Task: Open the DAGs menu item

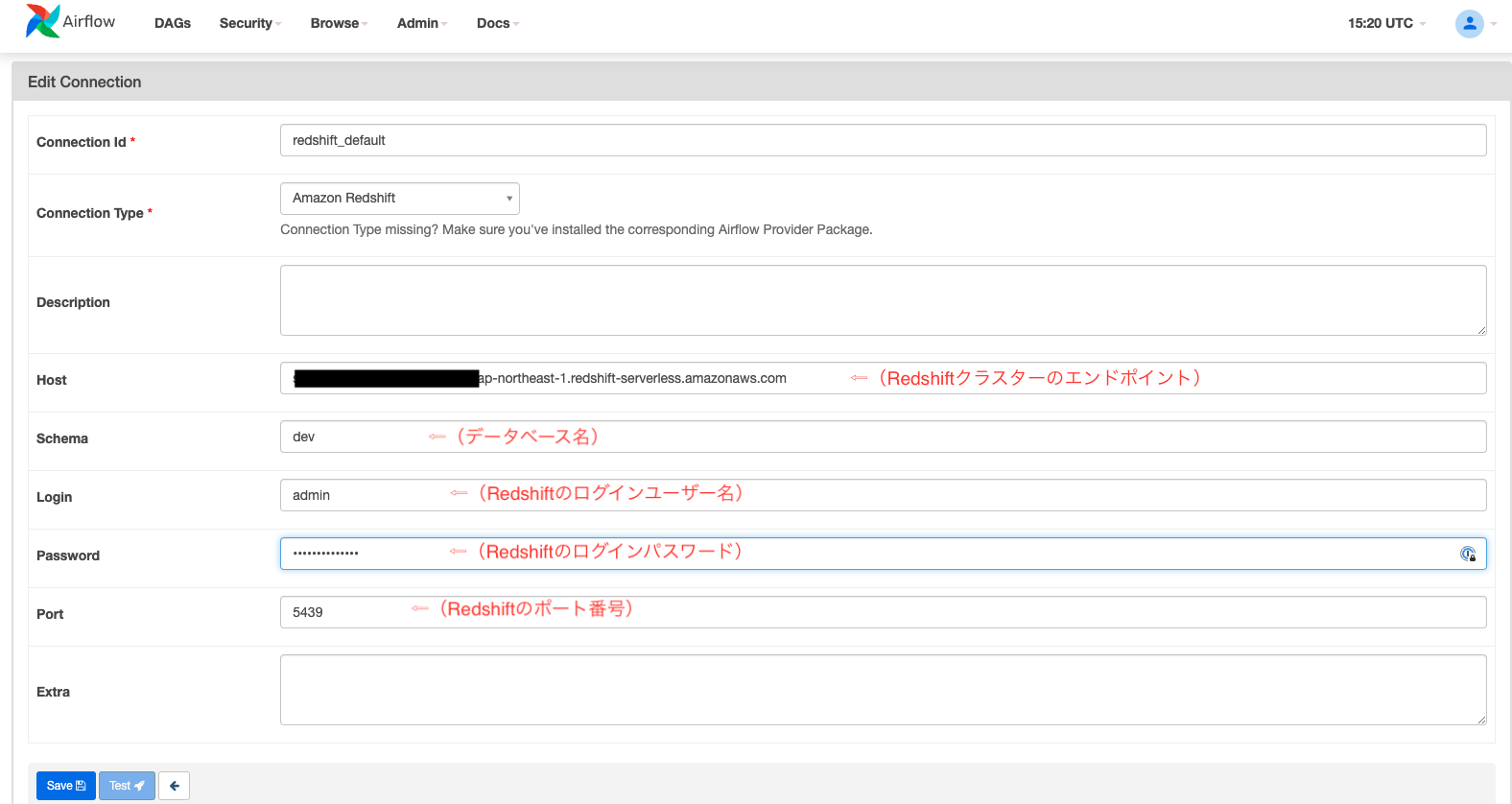Action: point(173,23)
